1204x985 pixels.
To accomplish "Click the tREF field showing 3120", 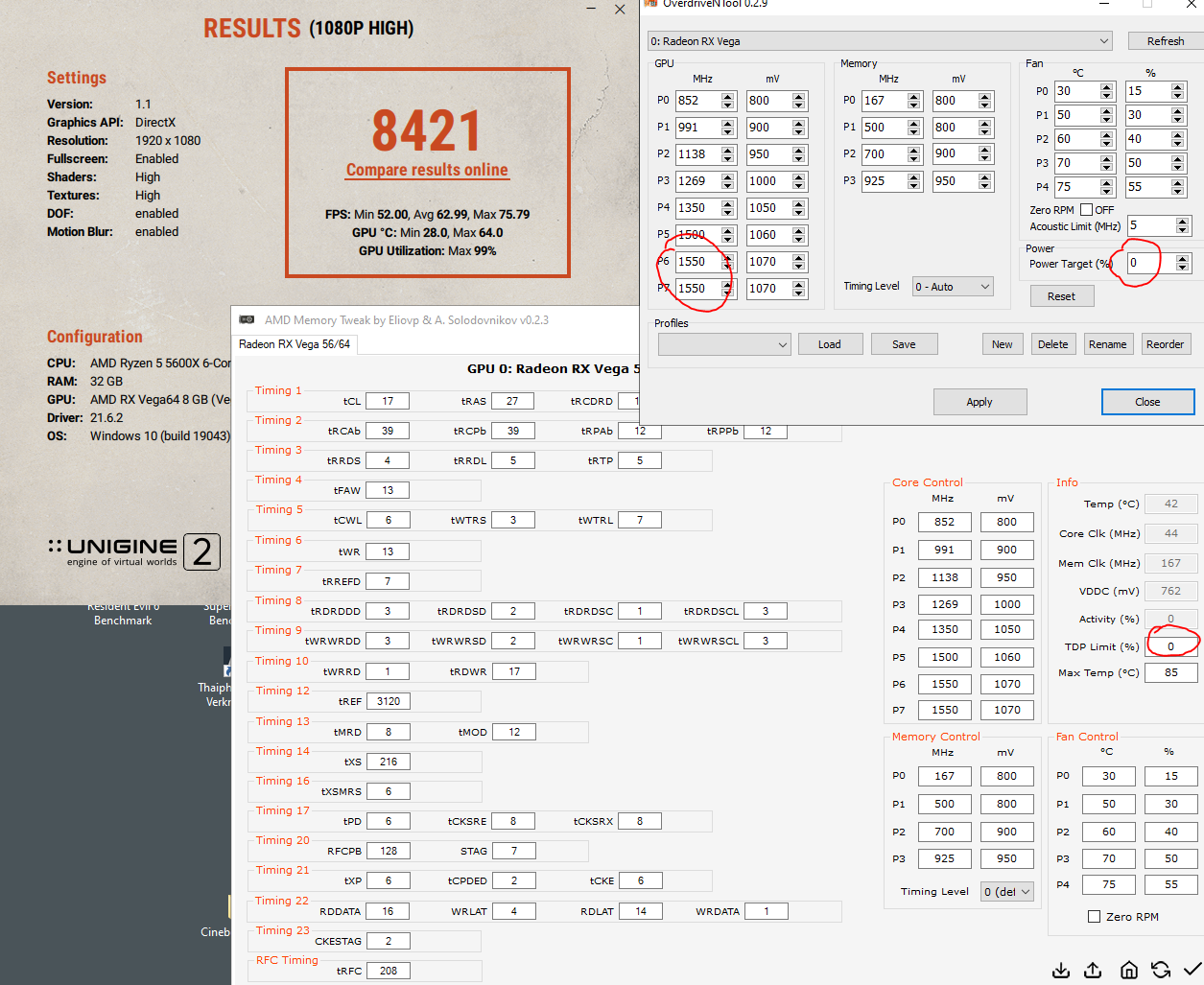I will coord(388,701).
